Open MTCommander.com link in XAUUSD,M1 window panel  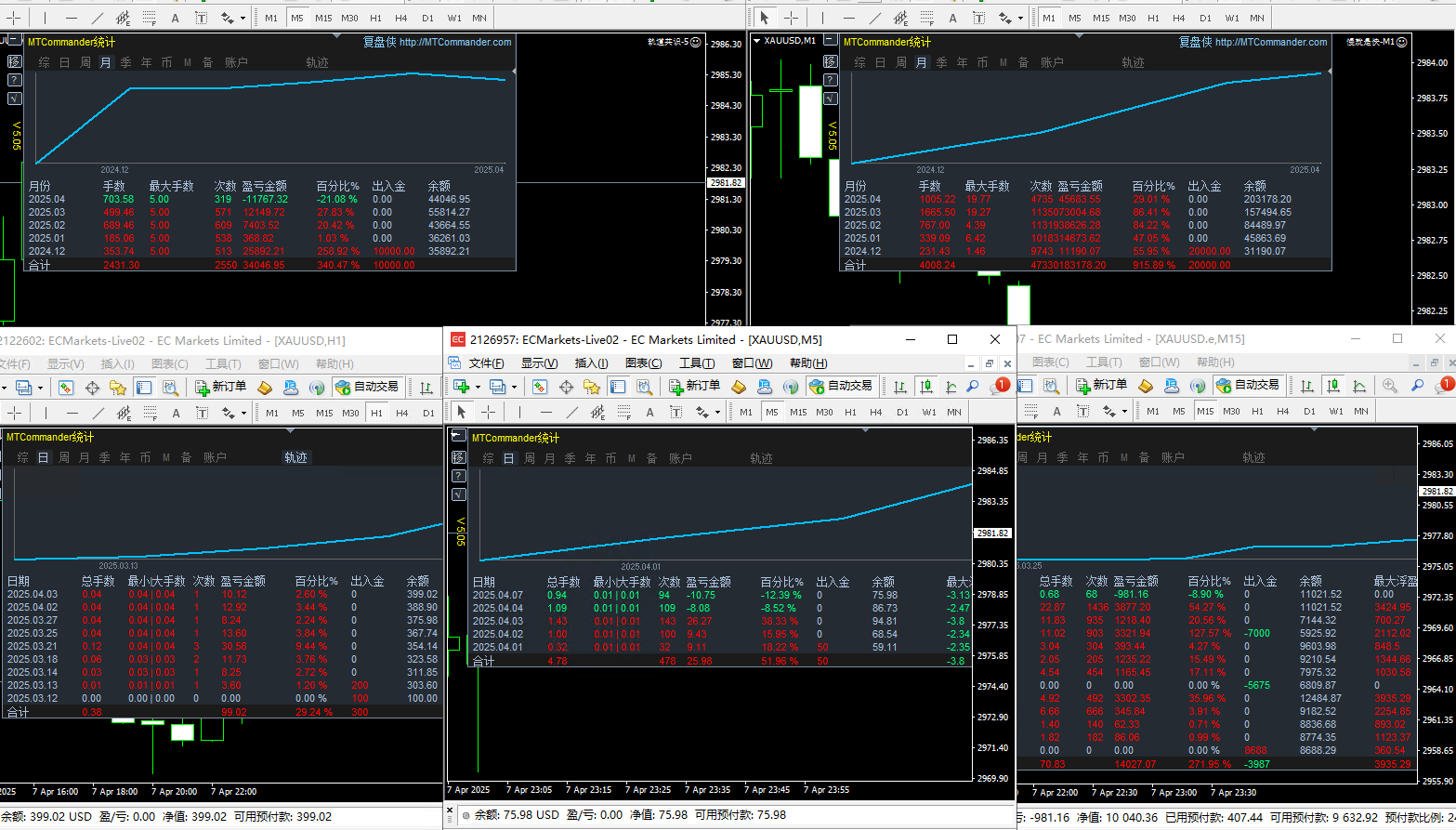pos(1271,42)
